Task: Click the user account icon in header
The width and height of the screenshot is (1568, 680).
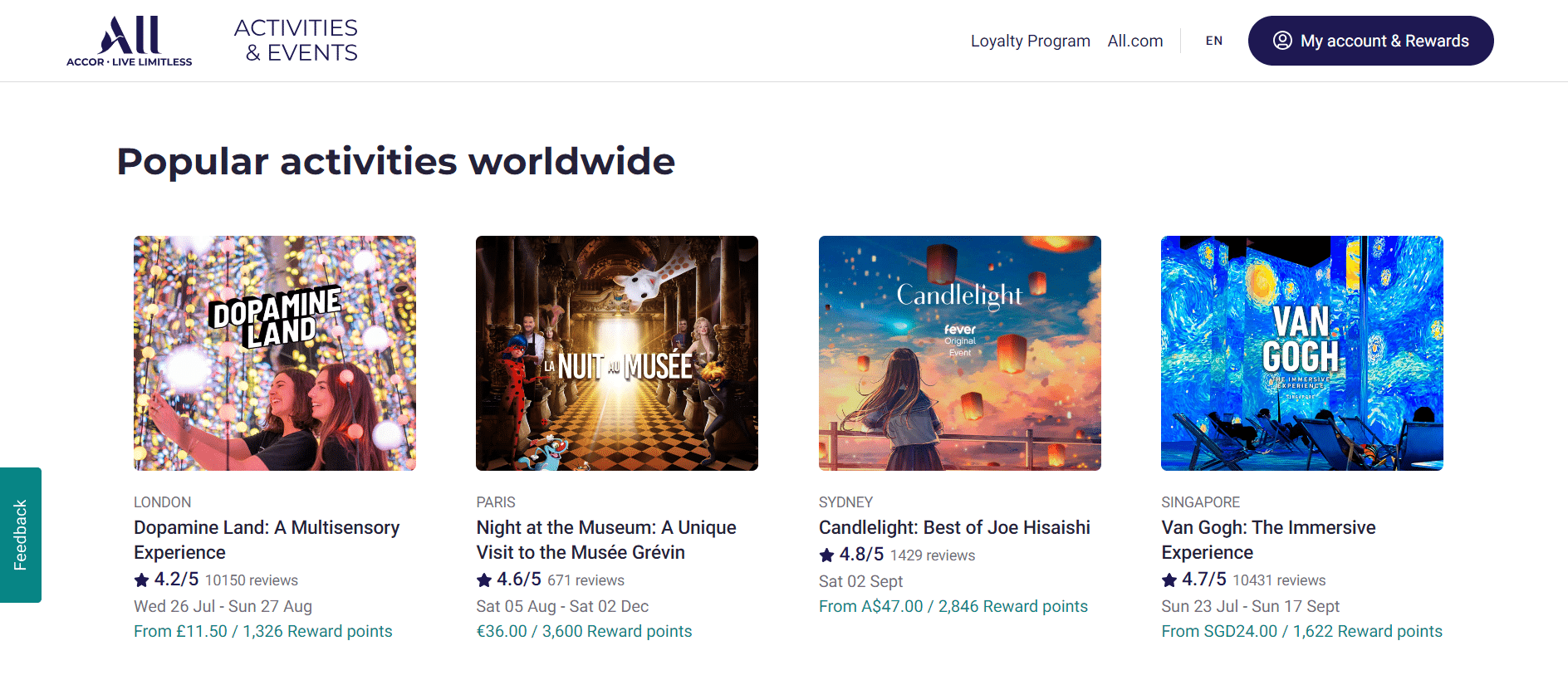Action: (1282, 41)
